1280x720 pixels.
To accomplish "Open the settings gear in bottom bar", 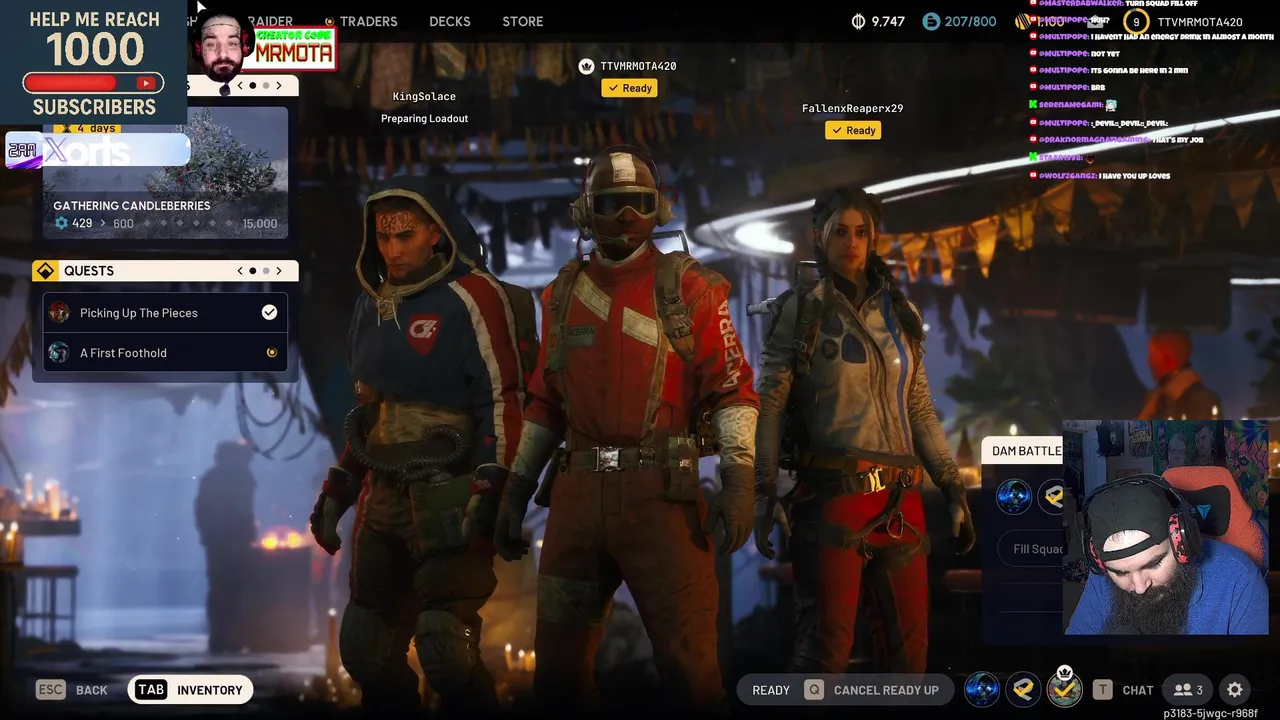I will tap(1235, 690).
